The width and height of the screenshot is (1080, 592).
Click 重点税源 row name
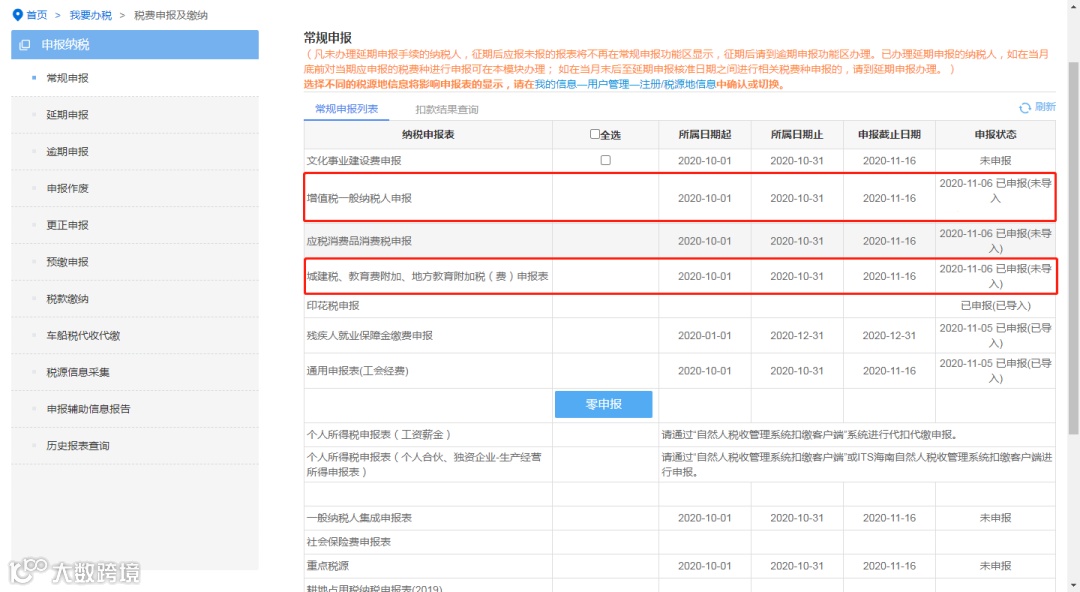click(x=328, y=566)
